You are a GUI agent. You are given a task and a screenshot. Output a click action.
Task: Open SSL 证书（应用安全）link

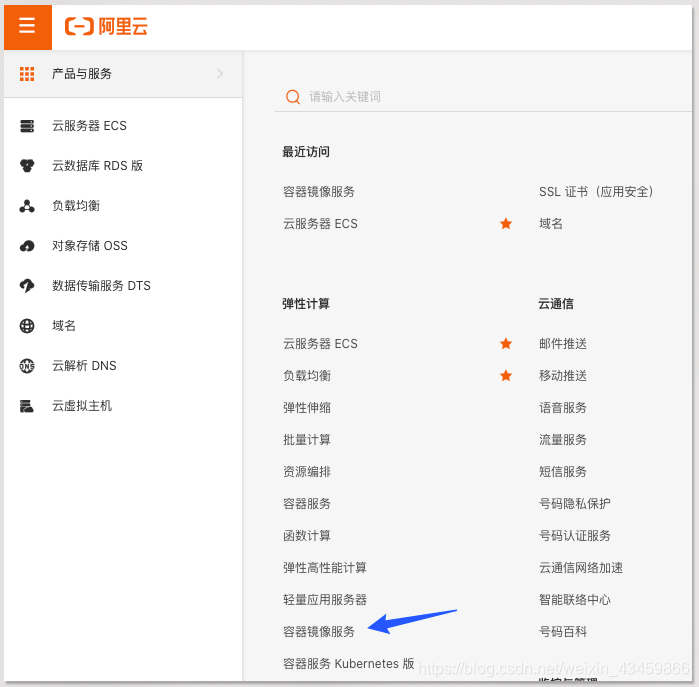(x=596, y=192)
